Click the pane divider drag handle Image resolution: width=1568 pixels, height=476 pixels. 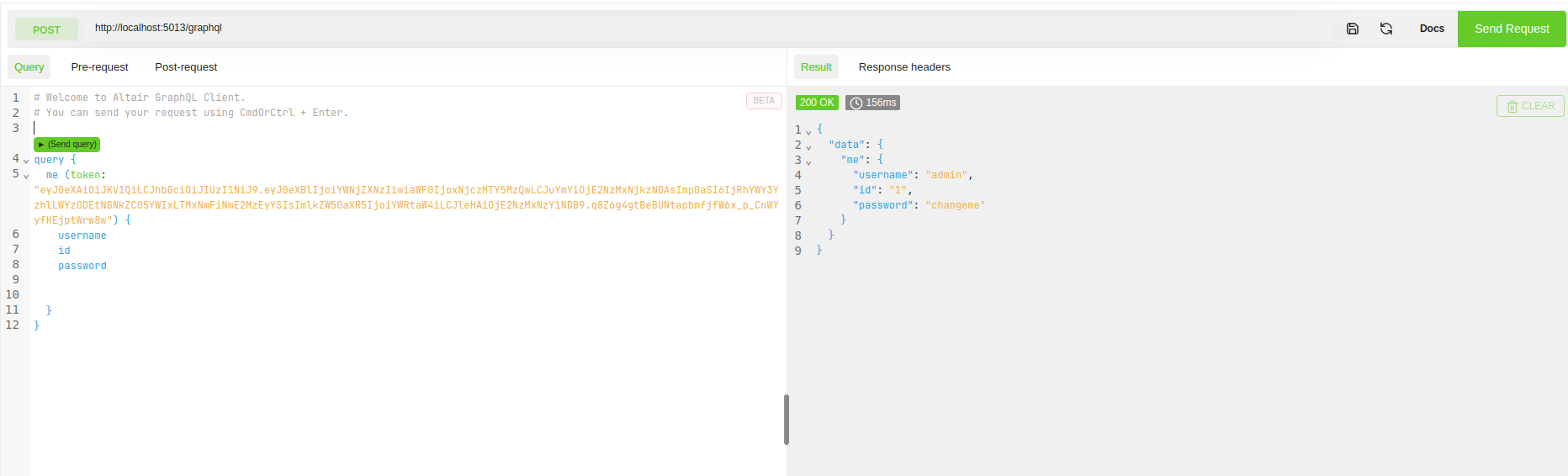(x=787, y=419)
